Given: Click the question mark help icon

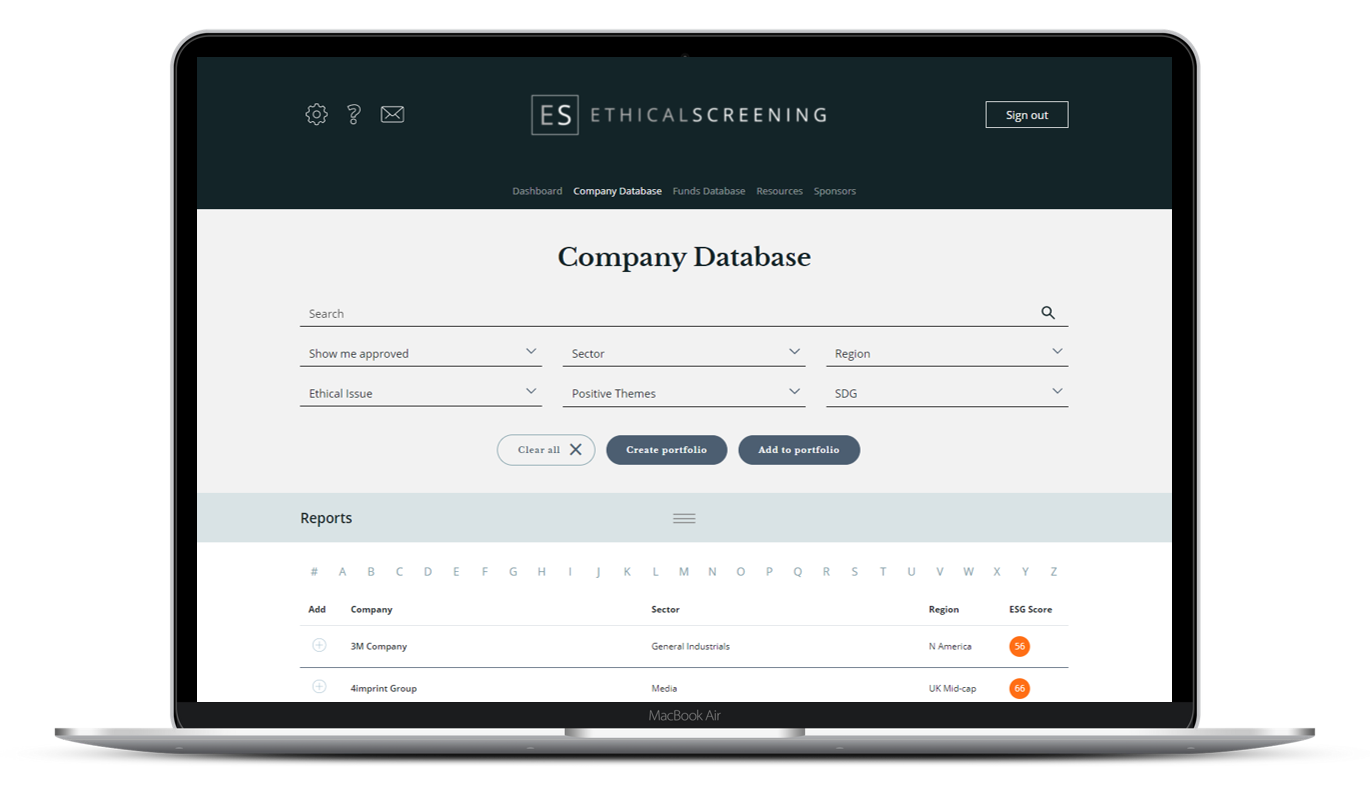Looking at the screenshot, I should 354,114.
